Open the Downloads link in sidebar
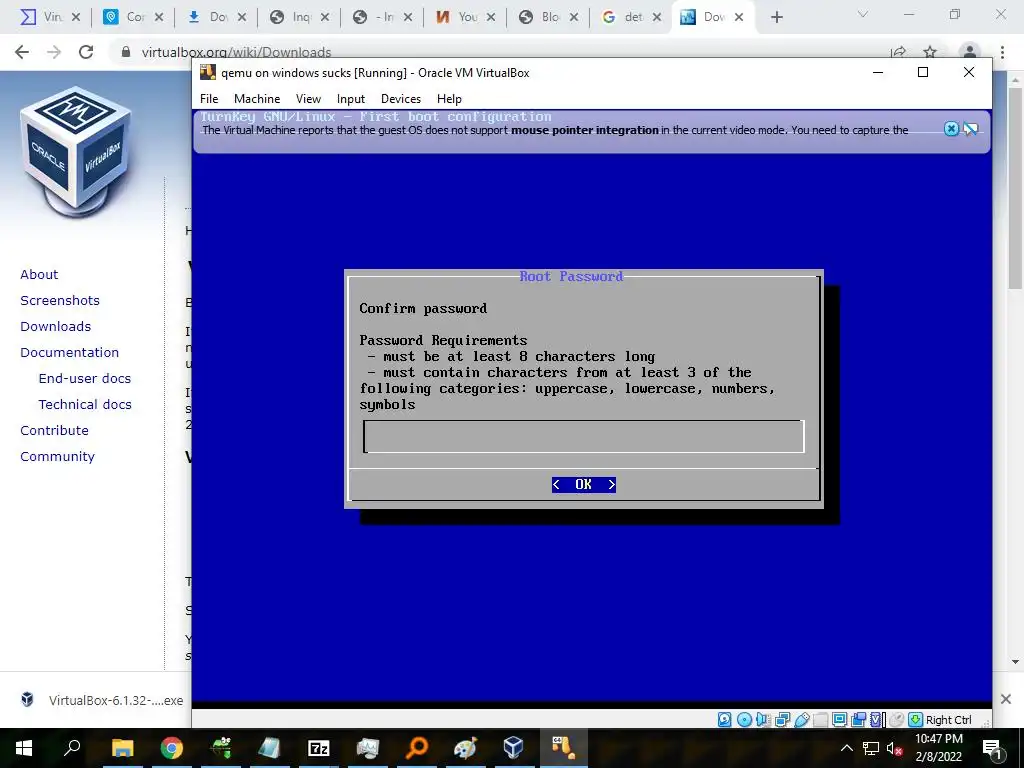Viewport: 1024px width, 768px height. click(56, 327)
